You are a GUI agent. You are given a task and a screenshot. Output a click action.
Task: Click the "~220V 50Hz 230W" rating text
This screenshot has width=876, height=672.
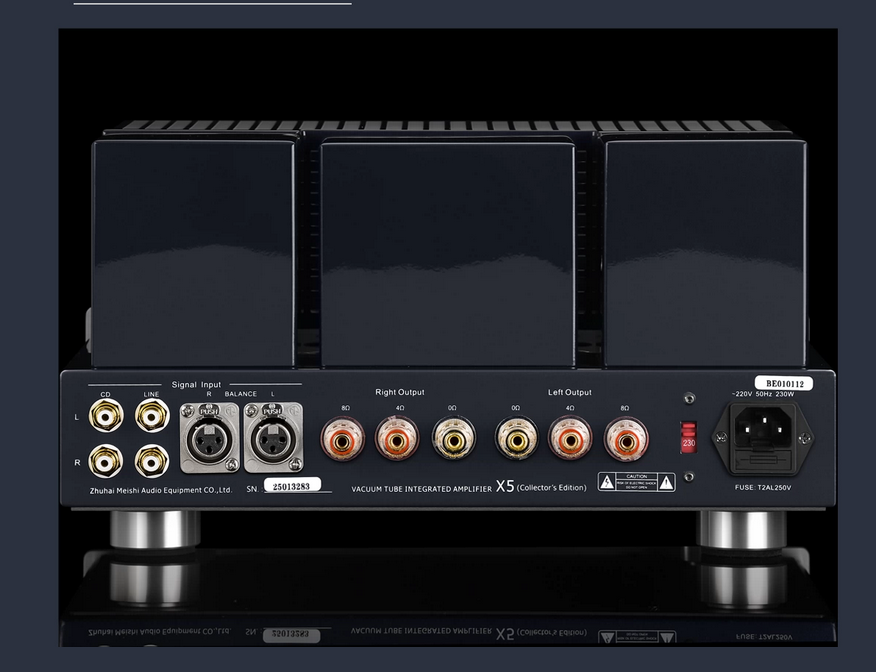(x=763, y=394)
